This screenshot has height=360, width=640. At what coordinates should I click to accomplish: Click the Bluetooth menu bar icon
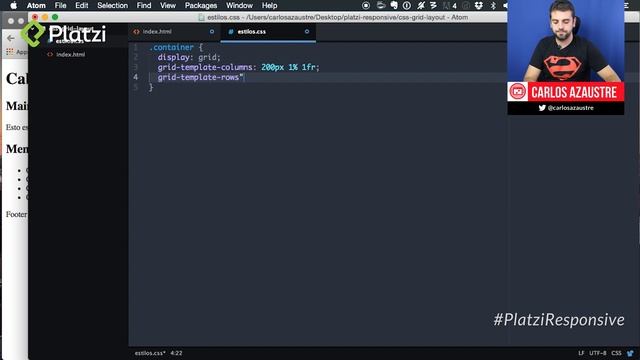click(x=493, y=5)
